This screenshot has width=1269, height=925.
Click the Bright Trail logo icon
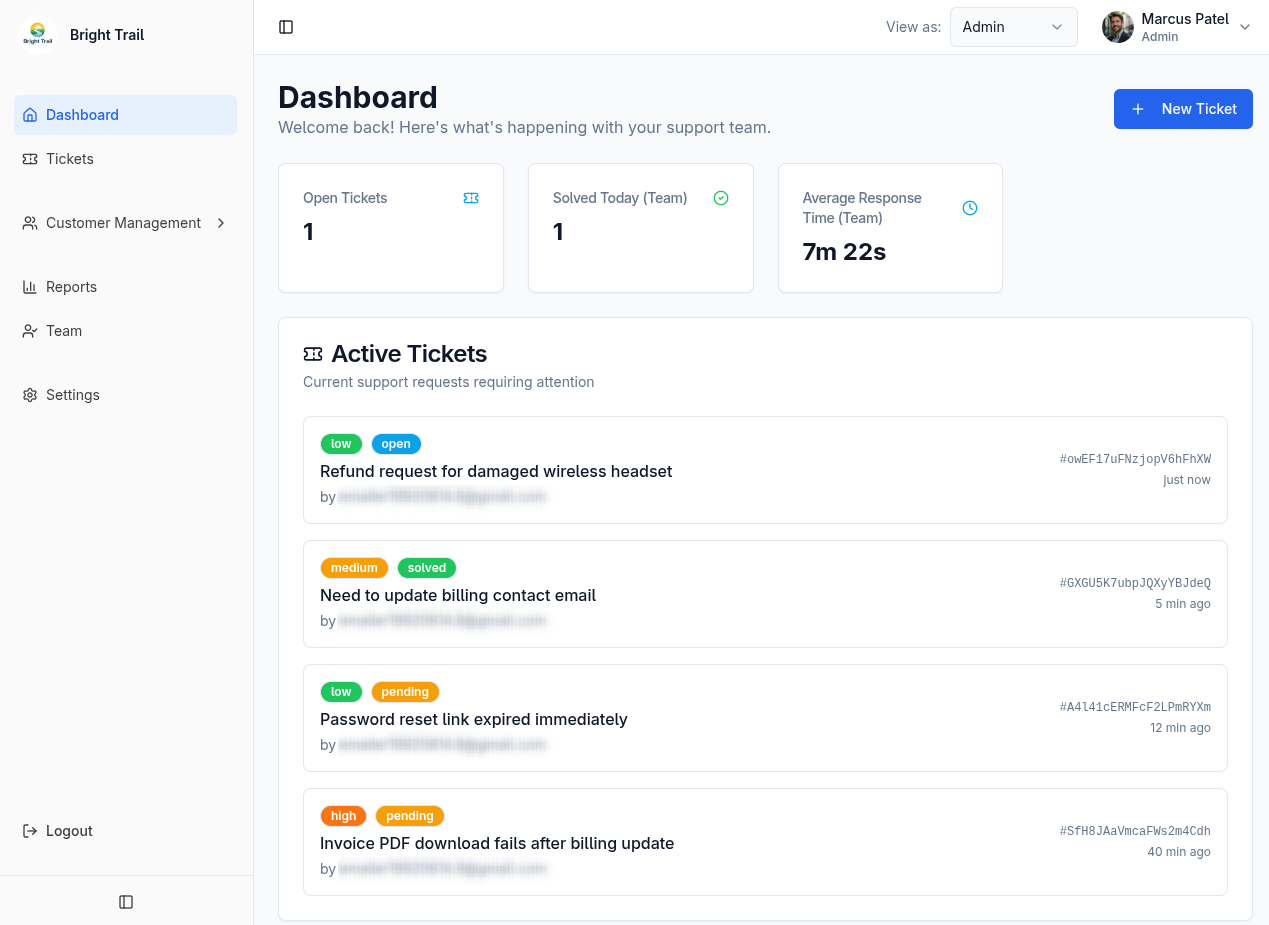pyautogui.click(x=38, y=34)
